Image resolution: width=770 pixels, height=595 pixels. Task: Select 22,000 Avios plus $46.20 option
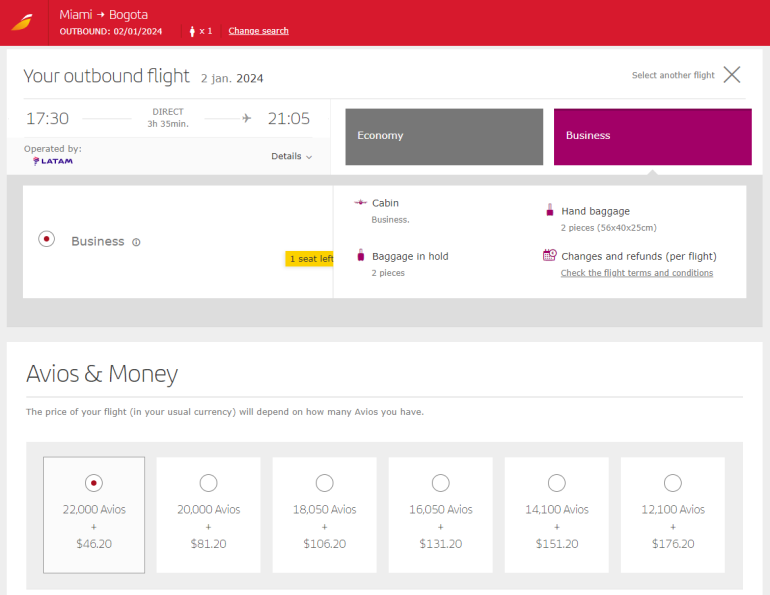tap(94, 483)
